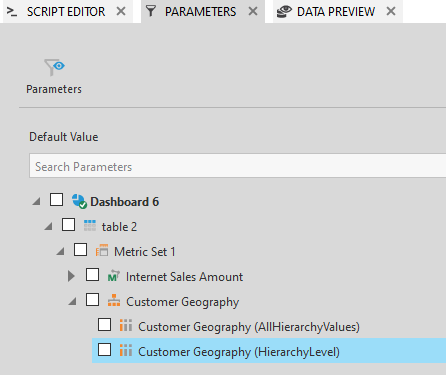Collapse the table 2 node
This screenshot has width=446, height=375.
point(49,227)
